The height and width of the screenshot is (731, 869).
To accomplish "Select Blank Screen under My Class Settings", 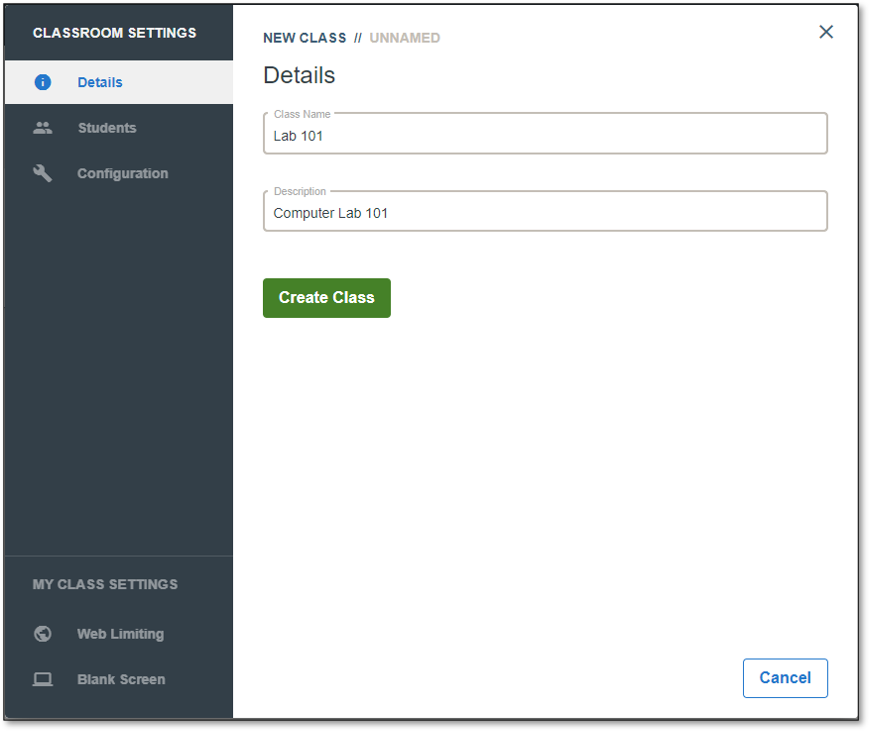I will pyautogui.click(x=119, y=679).
